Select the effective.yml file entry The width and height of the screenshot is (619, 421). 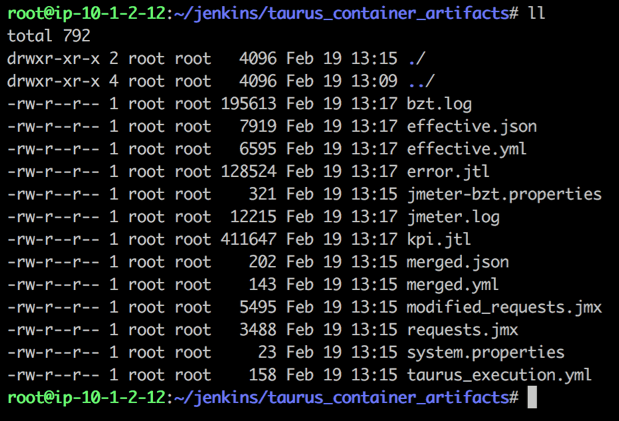[x=467, y=149]
